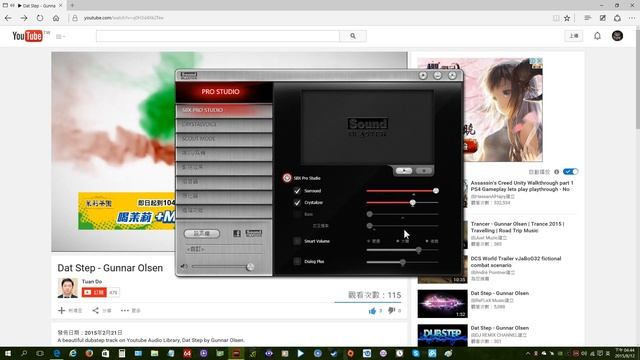Refresh the YouTube page
Viewport: 640px width, 360px height.
40,18
